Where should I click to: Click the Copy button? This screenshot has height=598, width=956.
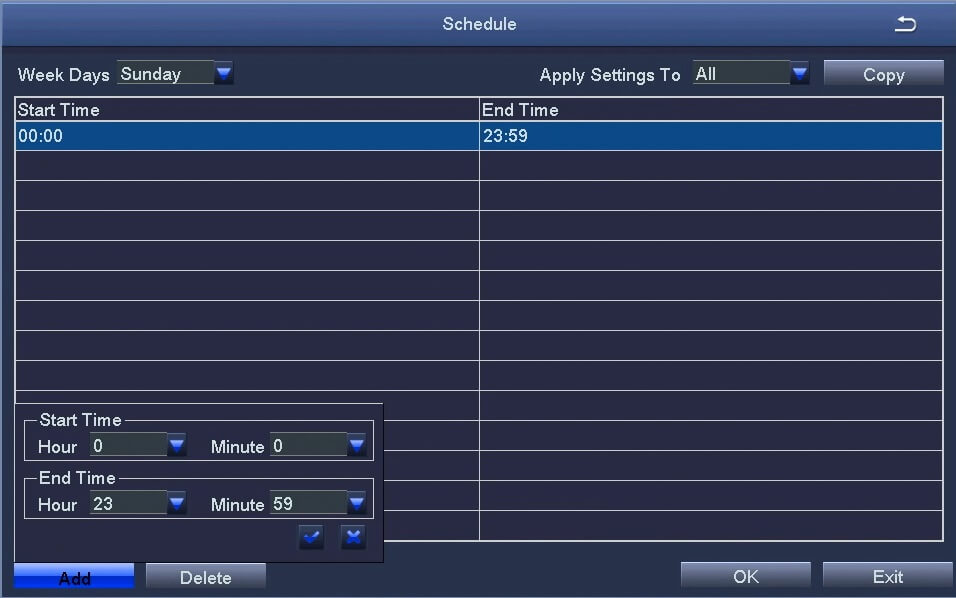pyautogui.click(x=883, y=74)
